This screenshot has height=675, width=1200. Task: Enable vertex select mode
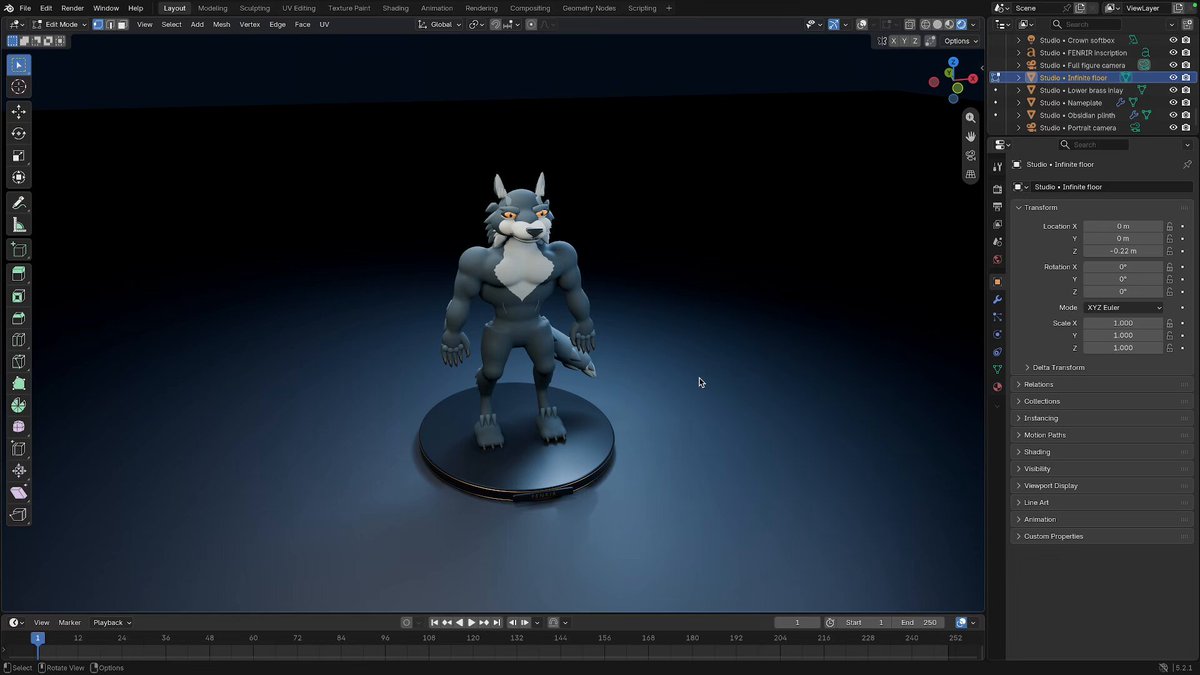click(99, 24)
